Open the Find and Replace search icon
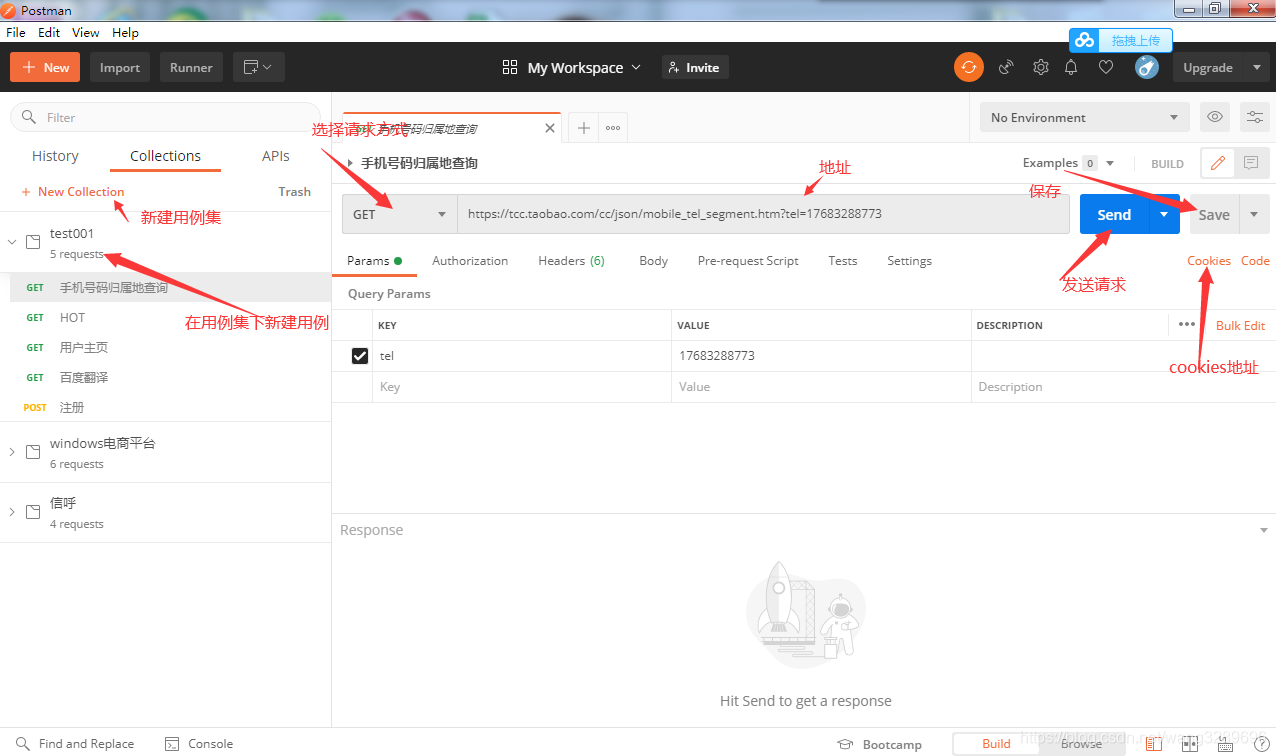 point(22,744)
